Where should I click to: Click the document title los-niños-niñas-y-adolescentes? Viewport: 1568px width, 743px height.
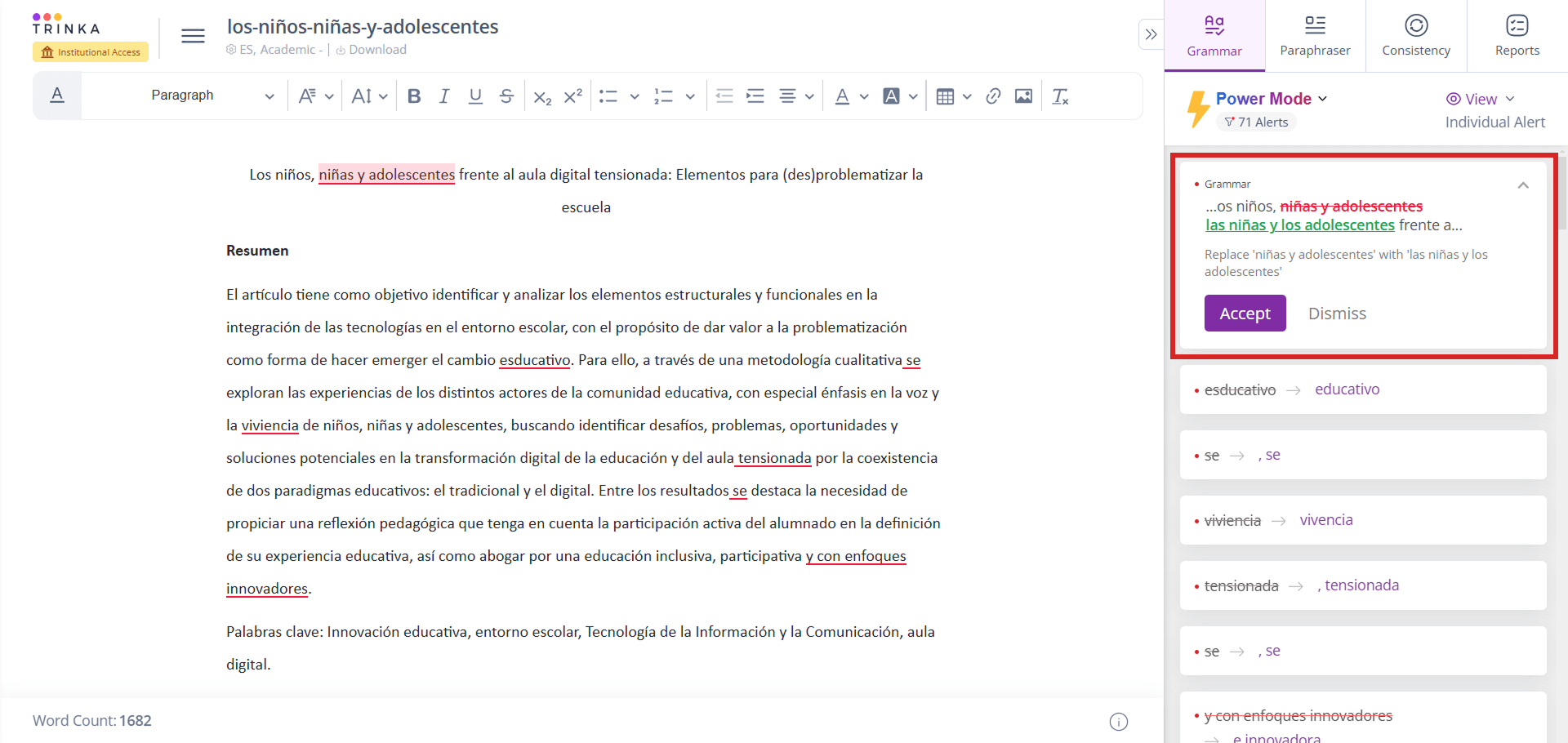(x=363, y=26)
